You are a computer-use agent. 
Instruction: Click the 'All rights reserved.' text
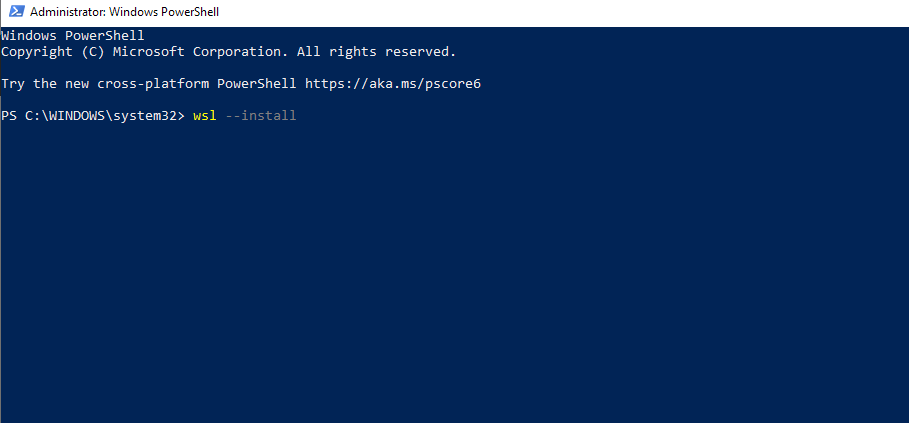point(376,52)
